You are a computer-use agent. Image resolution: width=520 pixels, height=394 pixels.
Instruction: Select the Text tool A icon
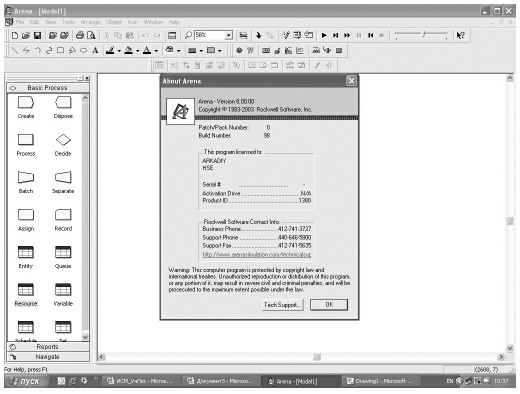[95, 50]
